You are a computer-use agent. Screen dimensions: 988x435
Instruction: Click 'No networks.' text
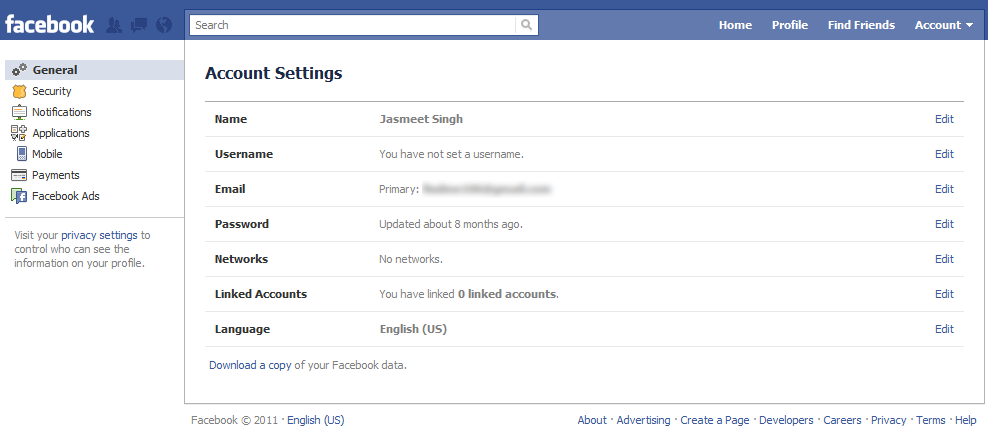coord(411,259)
